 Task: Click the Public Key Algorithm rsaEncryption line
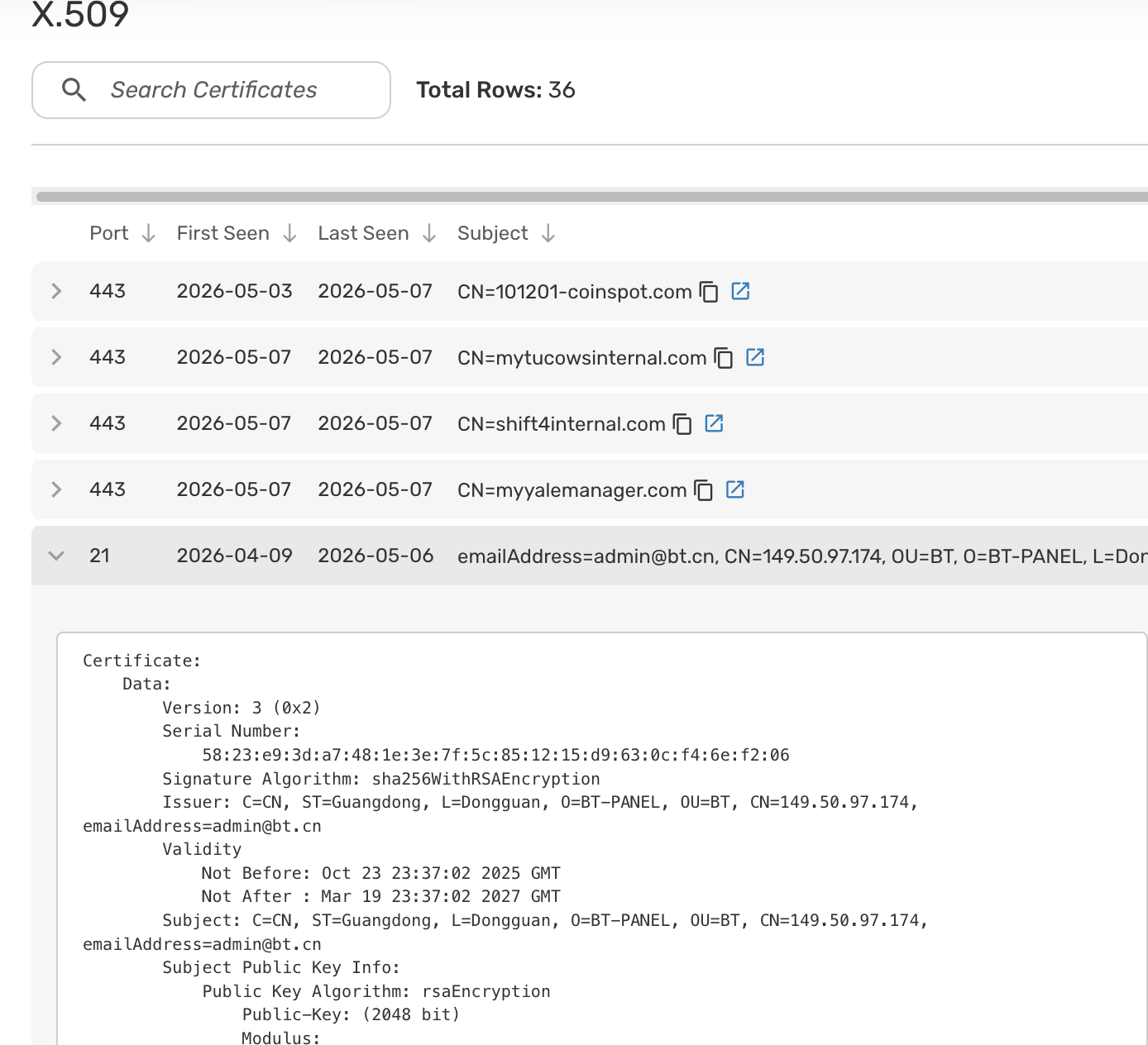pyautogui.click(x=376, y=991)
